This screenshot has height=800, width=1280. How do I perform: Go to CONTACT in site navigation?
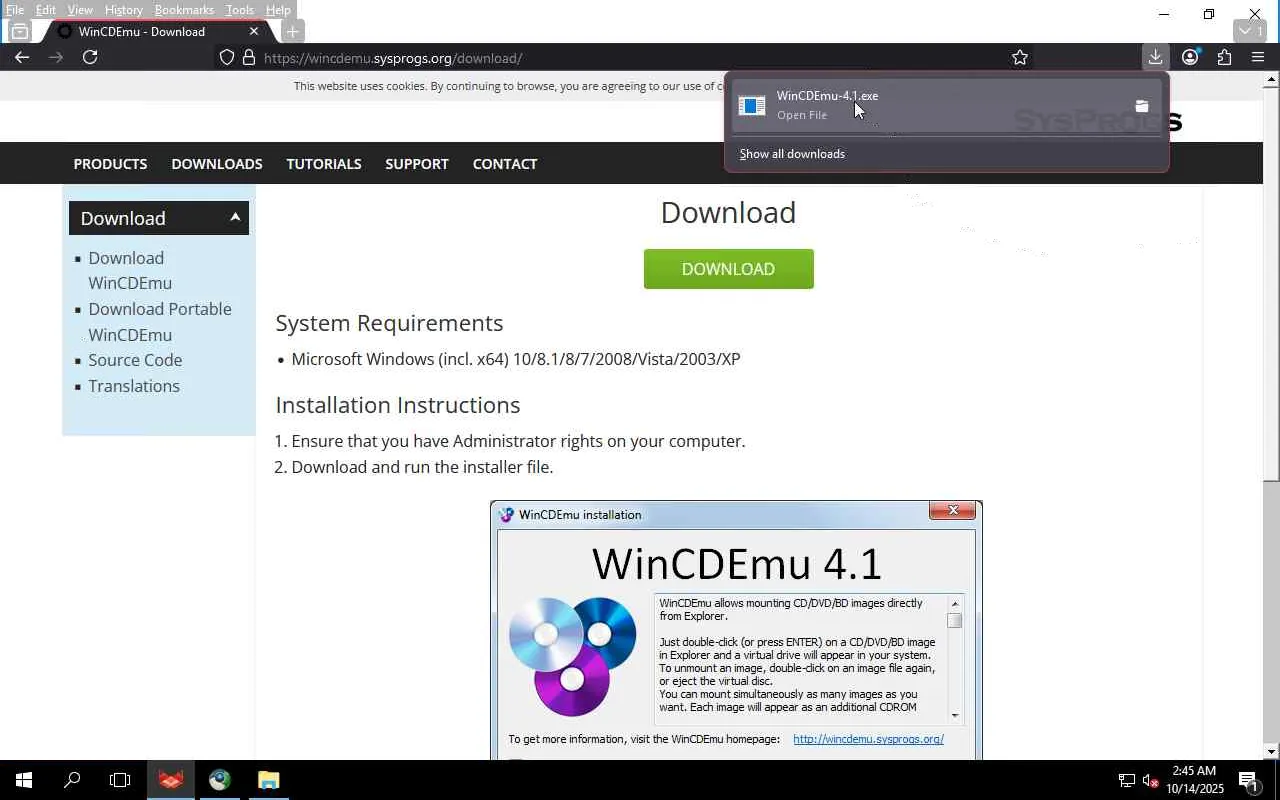[505, 164]
